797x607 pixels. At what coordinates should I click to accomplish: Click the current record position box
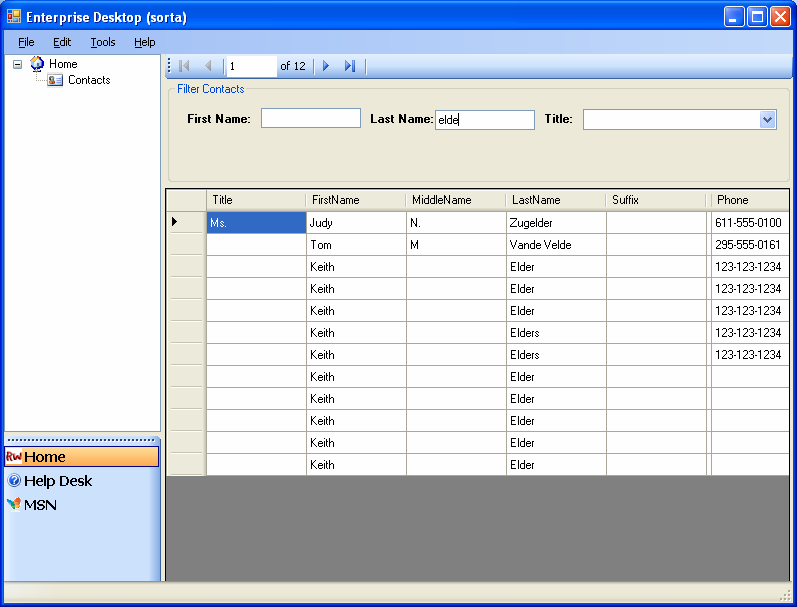(250, 66)
